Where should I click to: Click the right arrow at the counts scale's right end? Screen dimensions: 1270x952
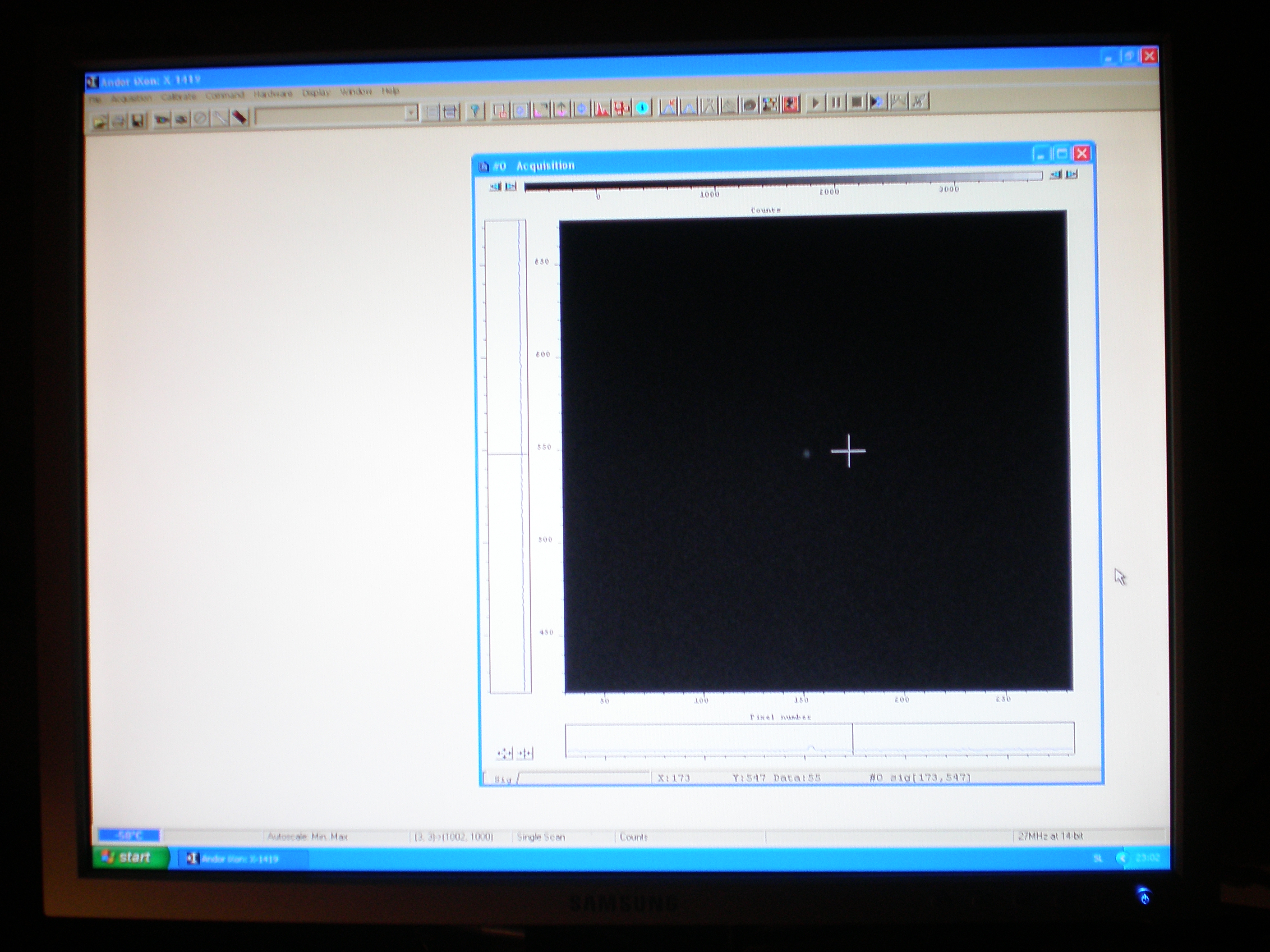tap(1072, 174)
